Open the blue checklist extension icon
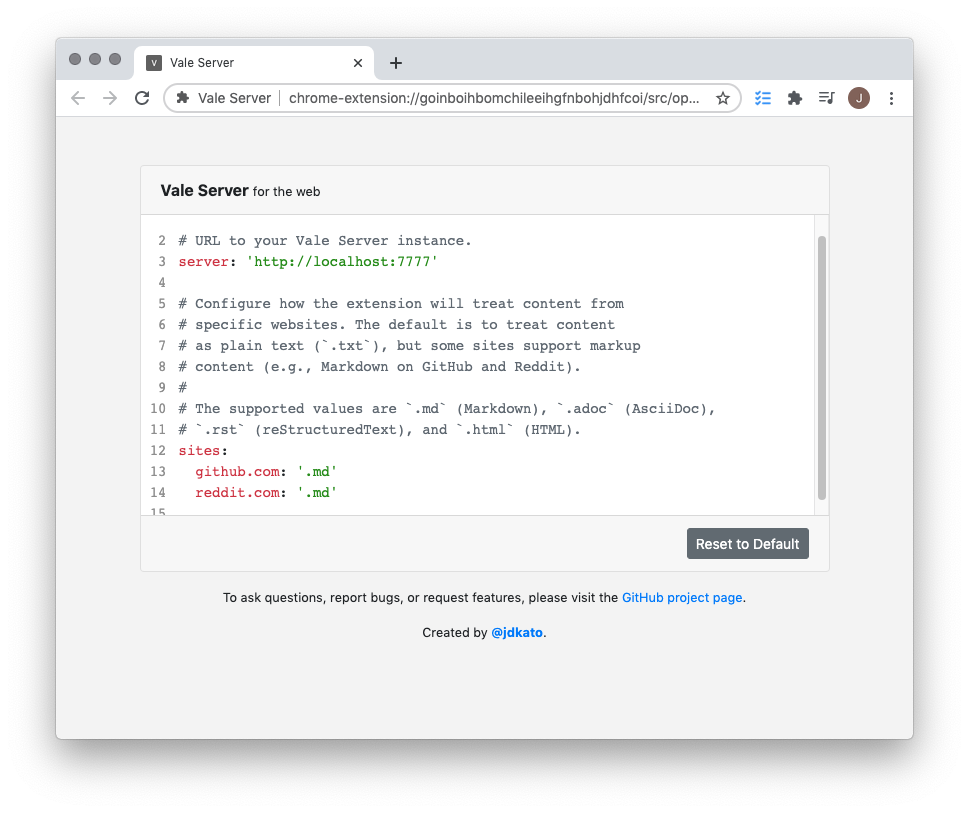The image size is (969, 813). point(763,98)
